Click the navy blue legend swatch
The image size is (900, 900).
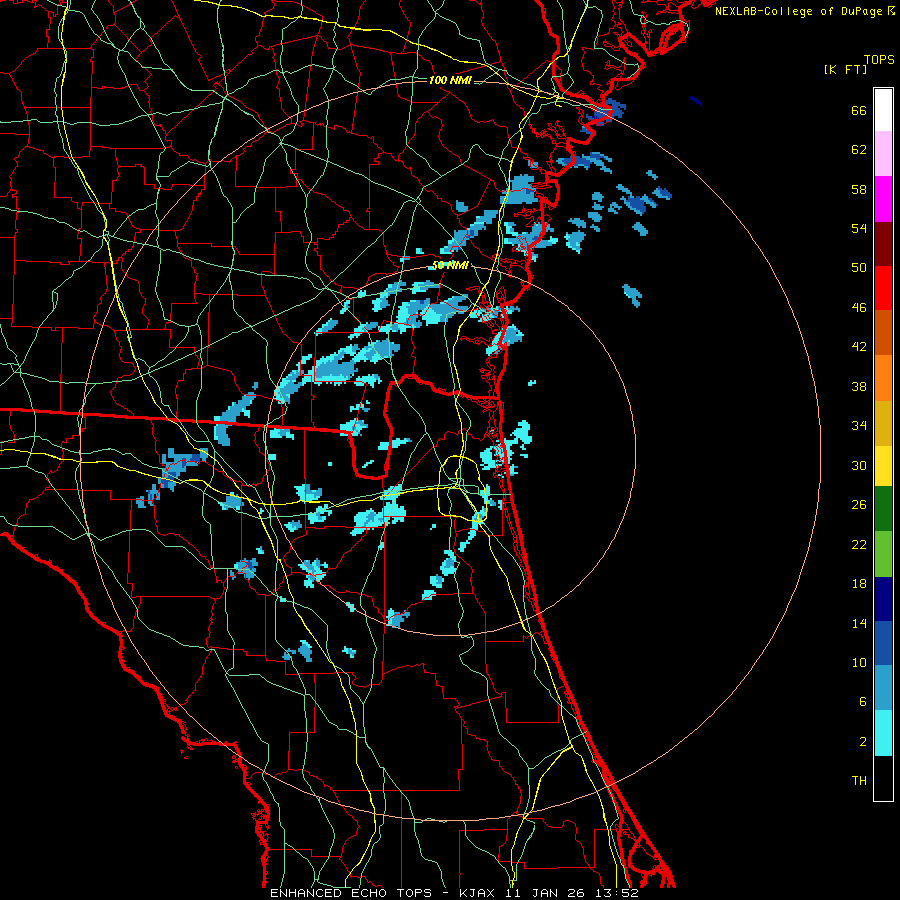(883, 599)
